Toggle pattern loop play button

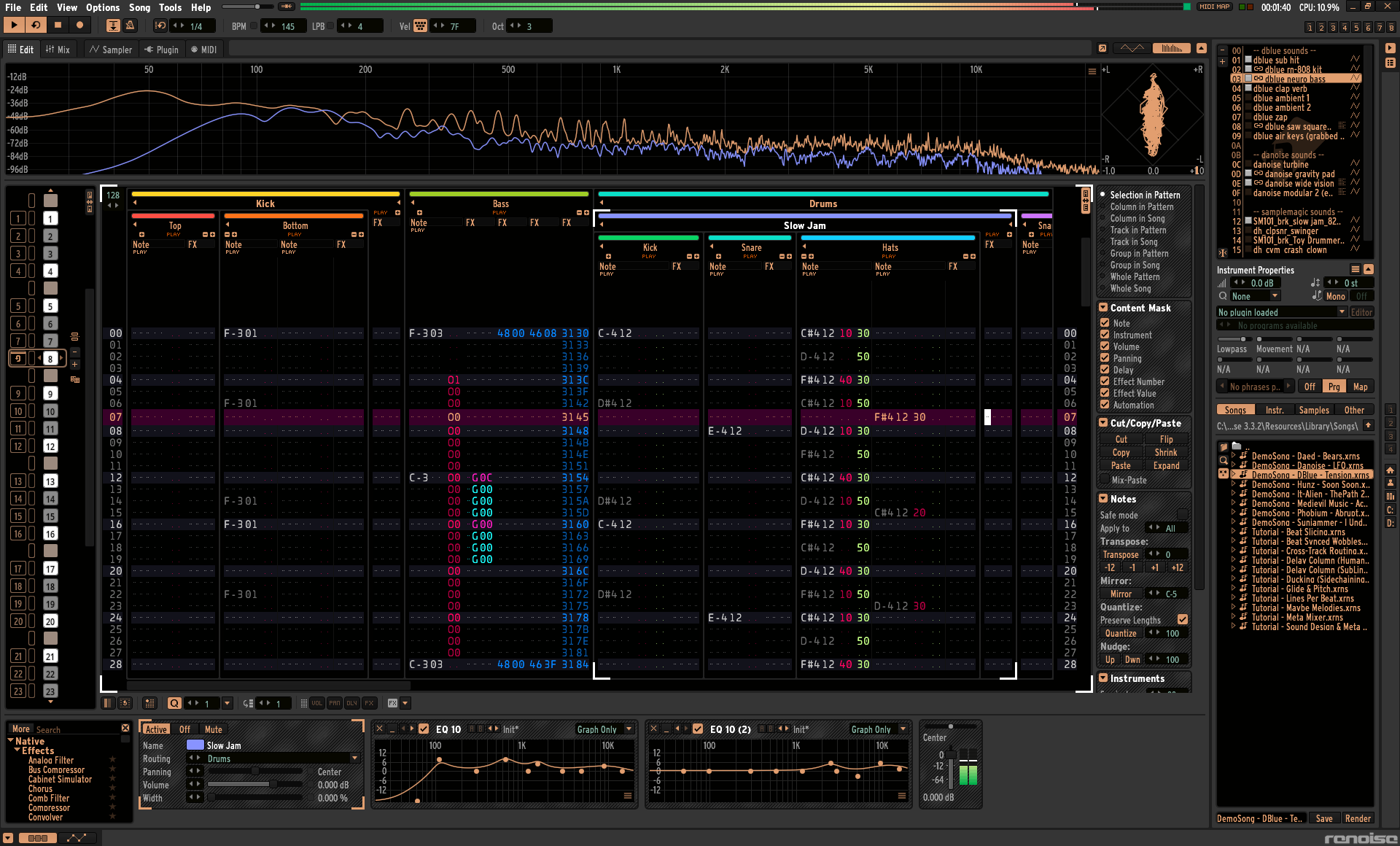36,26
